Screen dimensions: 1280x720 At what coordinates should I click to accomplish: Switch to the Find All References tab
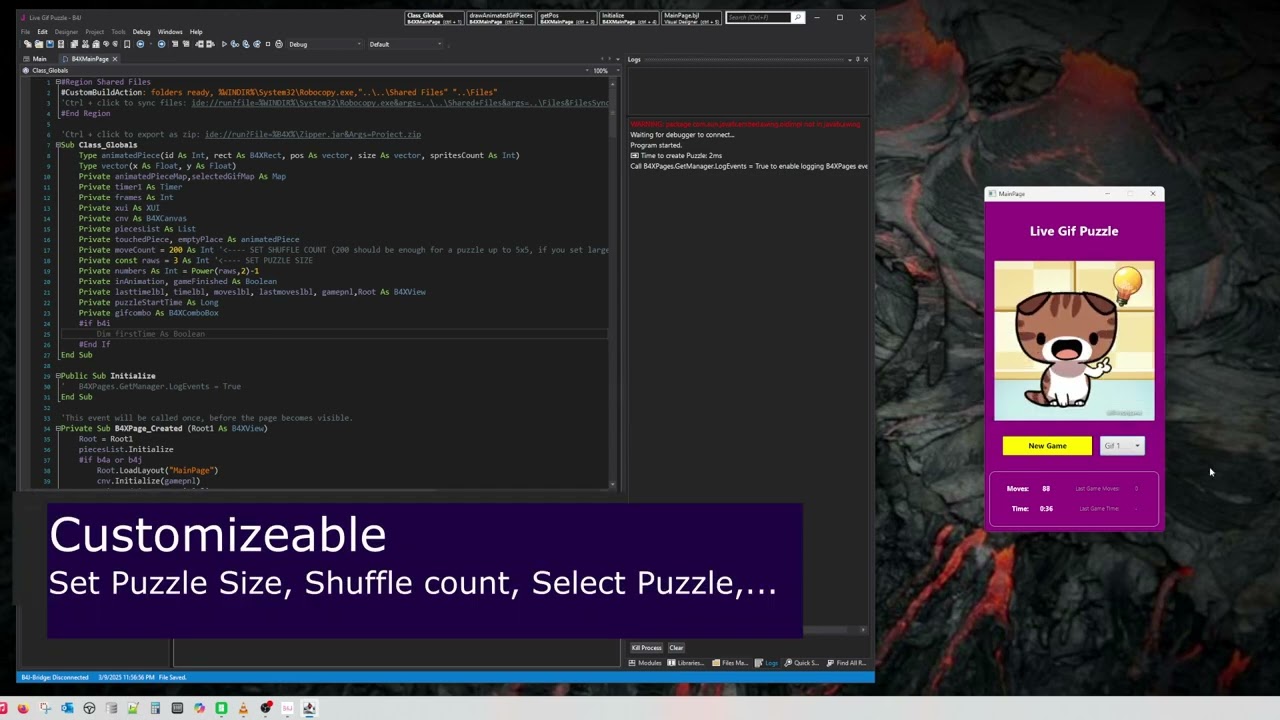point(846,663)
